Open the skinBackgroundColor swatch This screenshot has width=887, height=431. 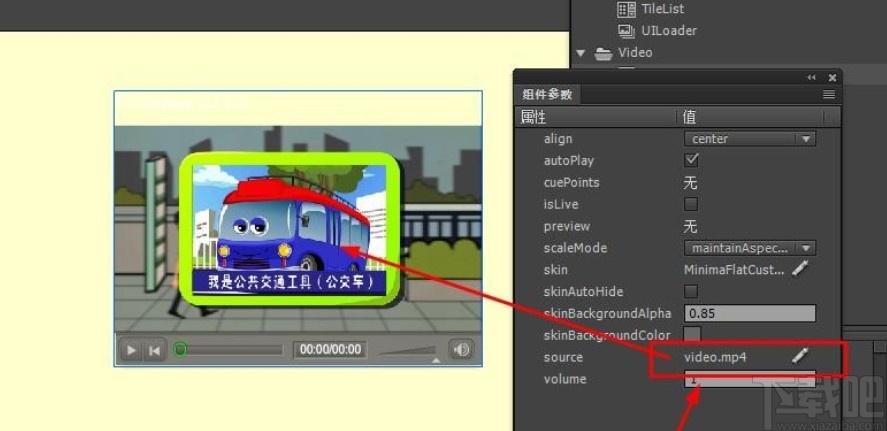[x=692, y=335]
